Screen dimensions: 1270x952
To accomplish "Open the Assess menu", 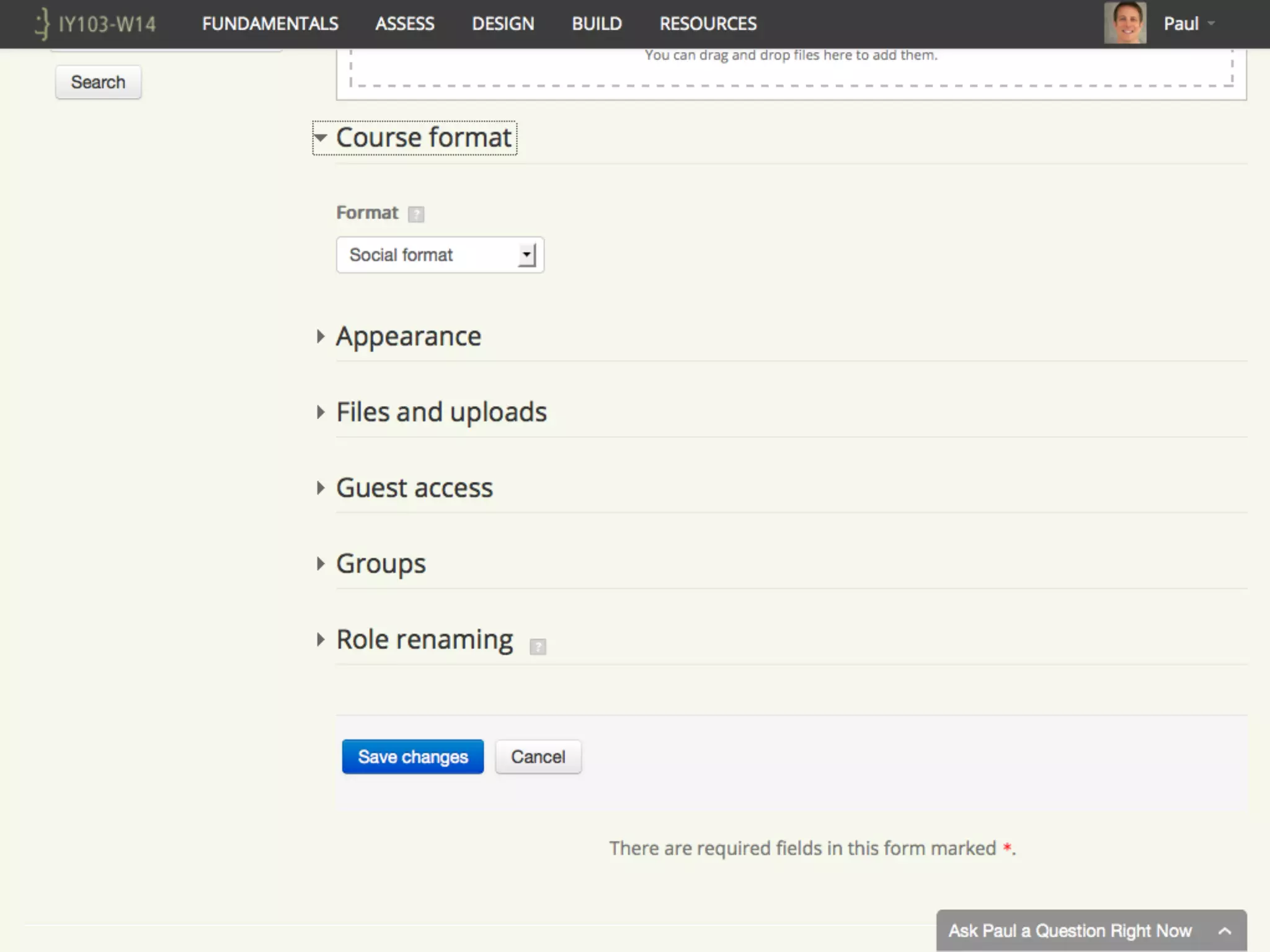I will 404,24.
